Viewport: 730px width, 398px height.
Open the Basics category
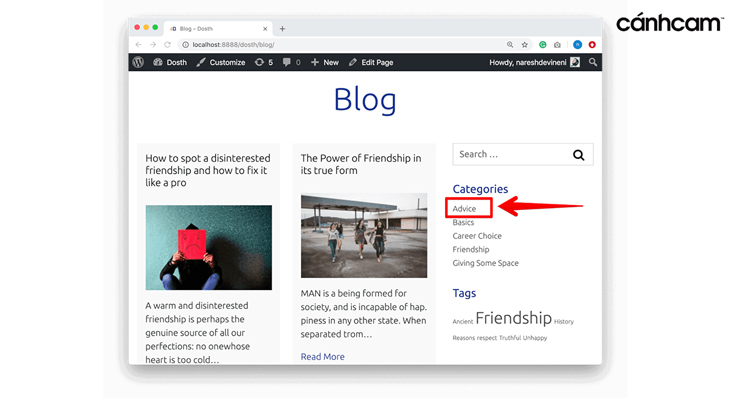tap(463, 223)
